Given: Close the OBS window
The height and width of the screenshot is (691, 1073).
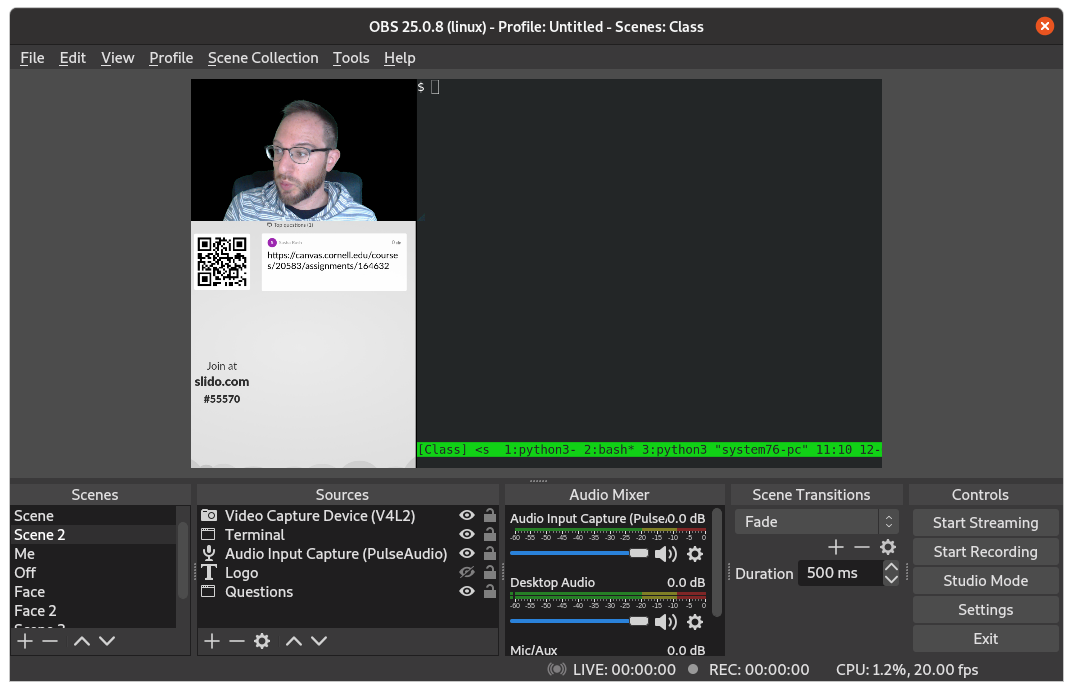Looking at the screenshot, I should pyautogui.click(x=1044, y=26).
